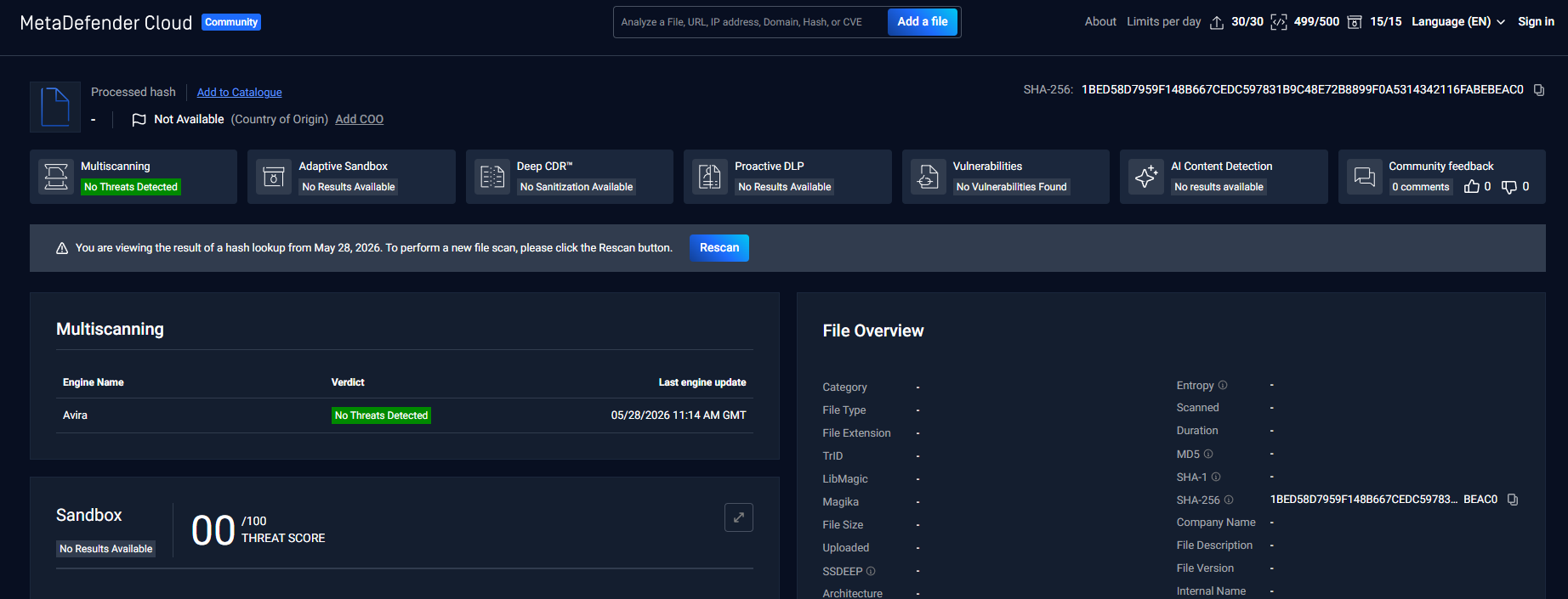Open the Deep CDR tab
Screen dimensions: 1568x599
[x=570, y=177]
